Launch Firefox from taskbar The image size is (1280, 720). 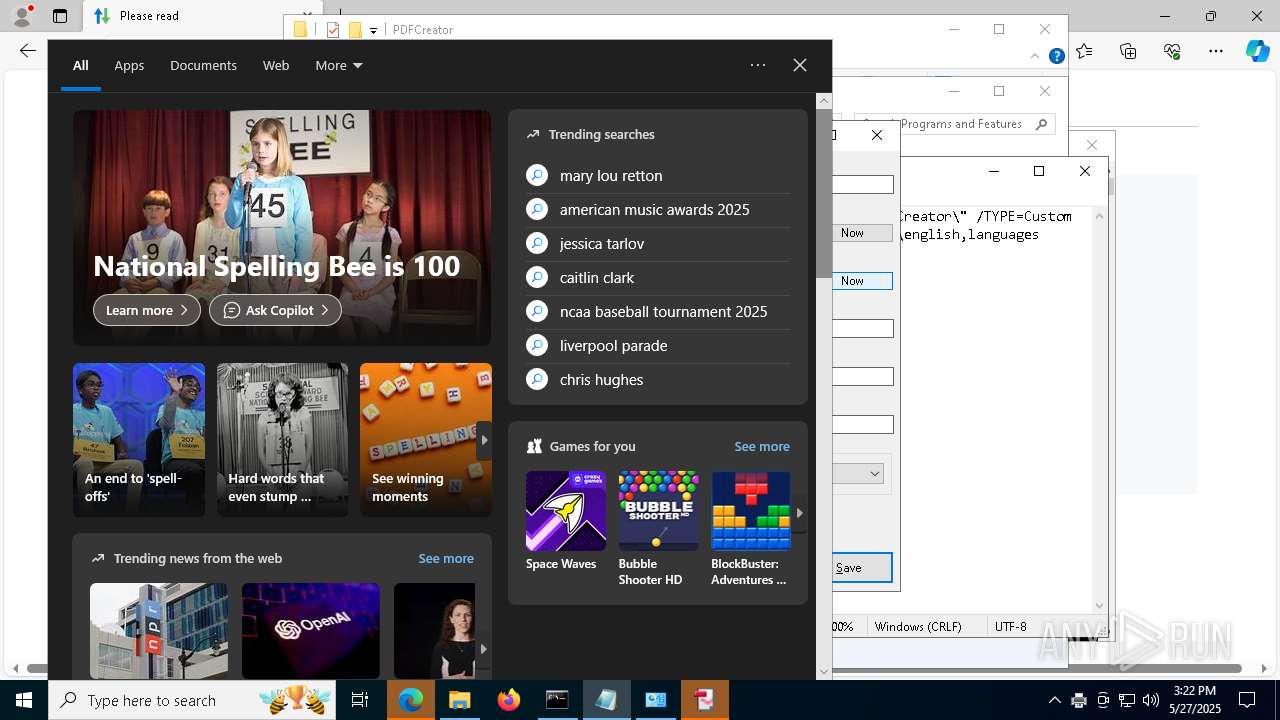click(508, 701)
